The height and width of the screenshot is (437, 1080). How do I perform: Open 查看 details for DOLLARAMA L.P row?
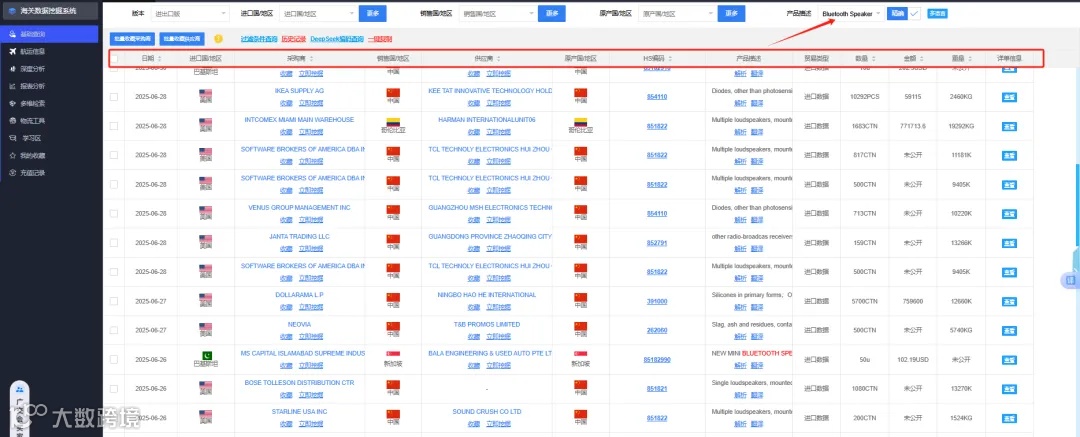[1009, 301]
